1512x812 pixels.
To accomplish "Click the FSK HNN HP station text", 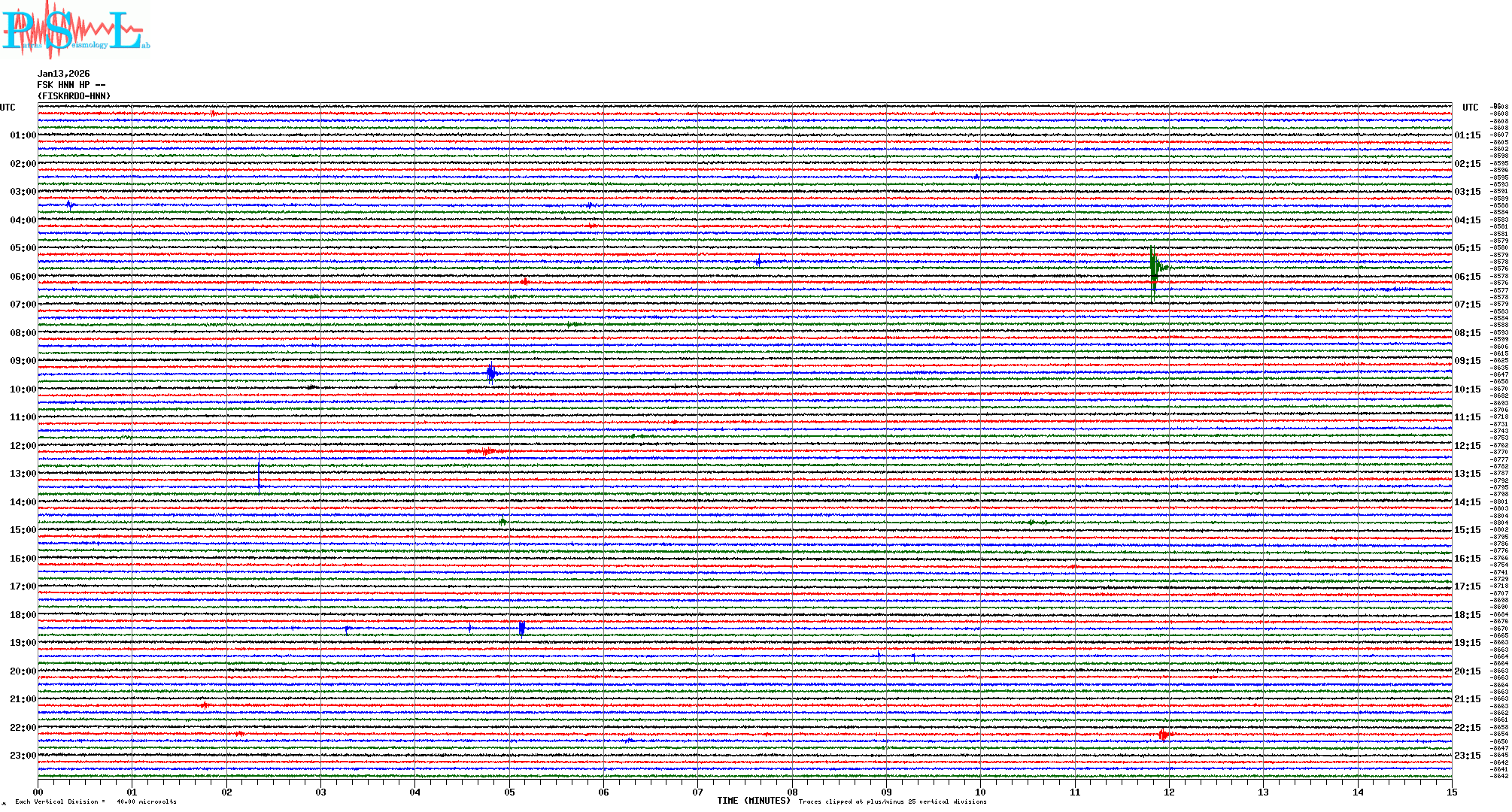I will [71, 85].
